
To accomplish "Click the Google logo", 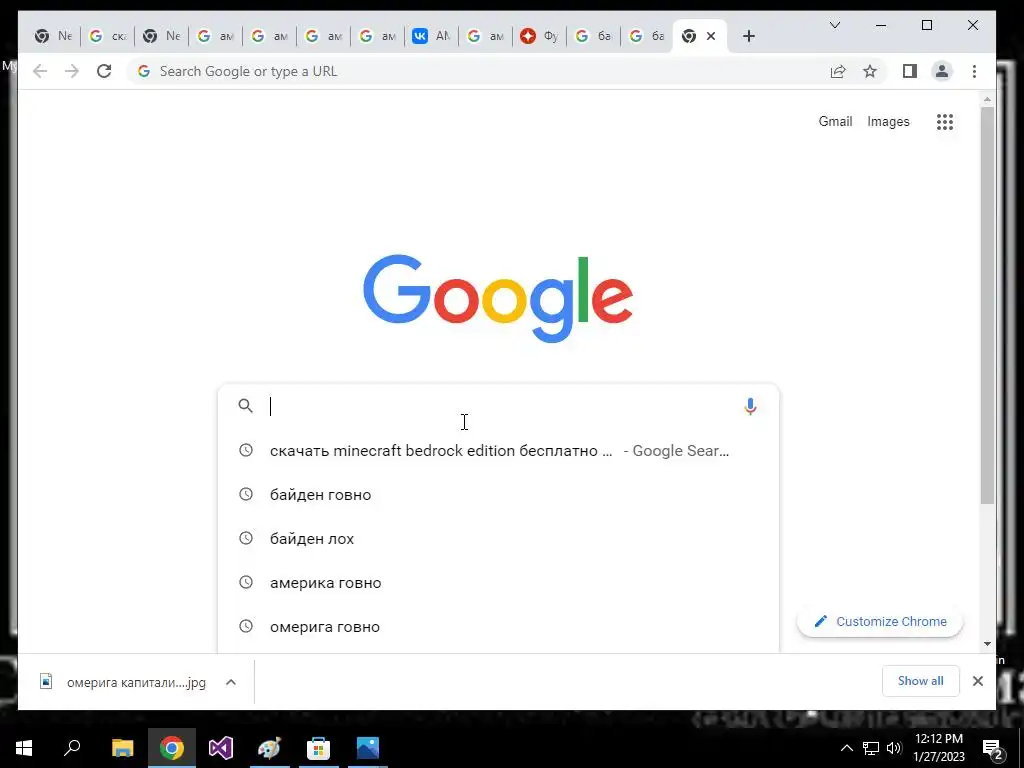I will (x=498, y=298).
